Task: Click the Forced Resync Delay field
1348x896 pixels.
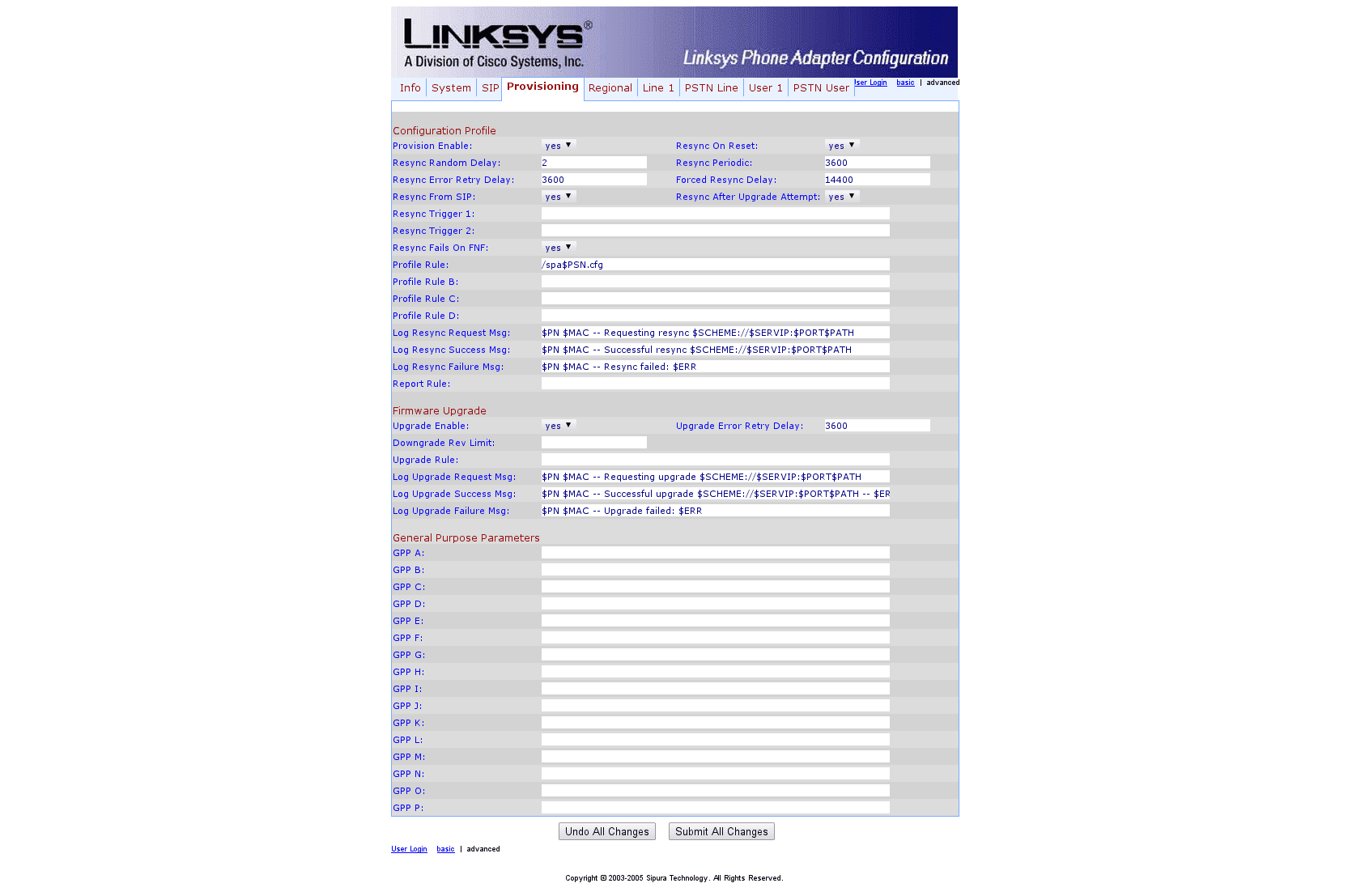Action: click(878, 180)
